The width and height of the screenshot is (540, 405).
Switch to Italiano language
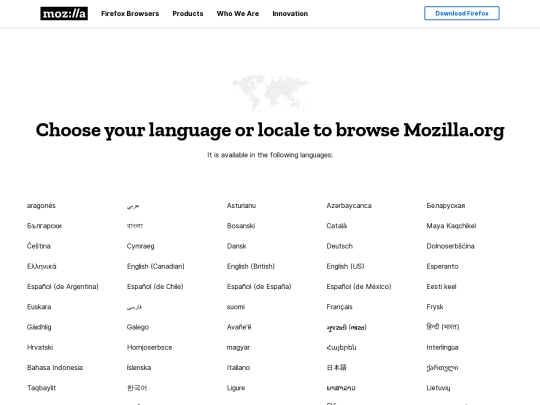(x=238, y=367)
